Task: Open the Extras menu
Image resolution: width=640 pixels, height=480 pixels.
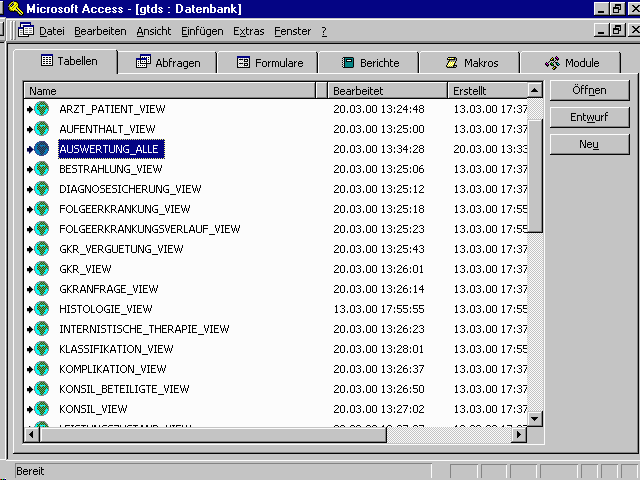Action: [248, 32]
